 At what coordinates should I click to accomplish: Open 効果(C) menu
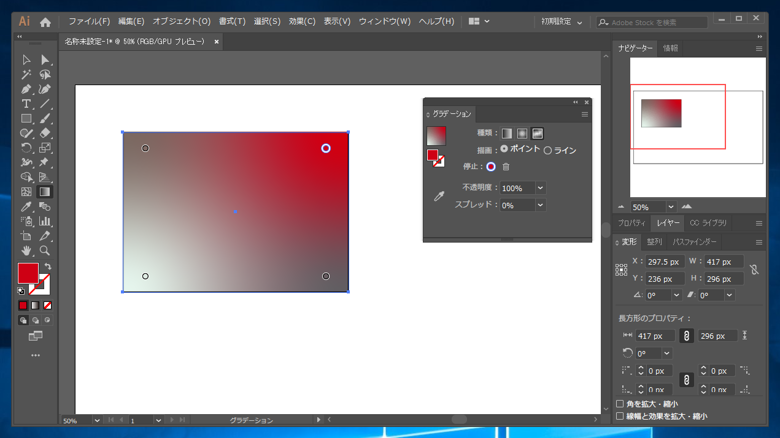pyautogui.click(x=302, y=21)
